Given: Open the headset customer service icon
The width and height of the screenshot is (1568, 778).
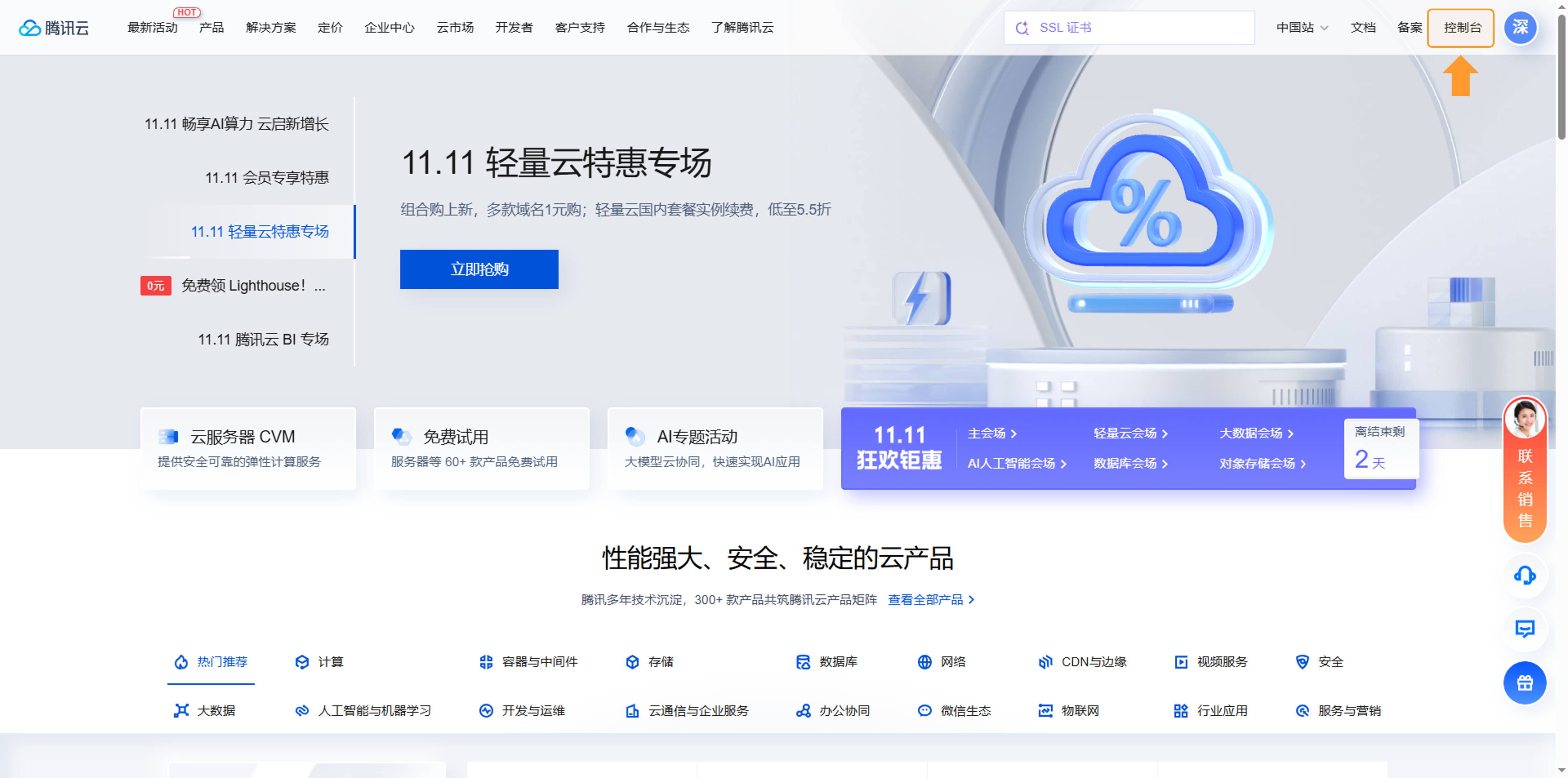Looking at the screenshot, I should 1524,575.
